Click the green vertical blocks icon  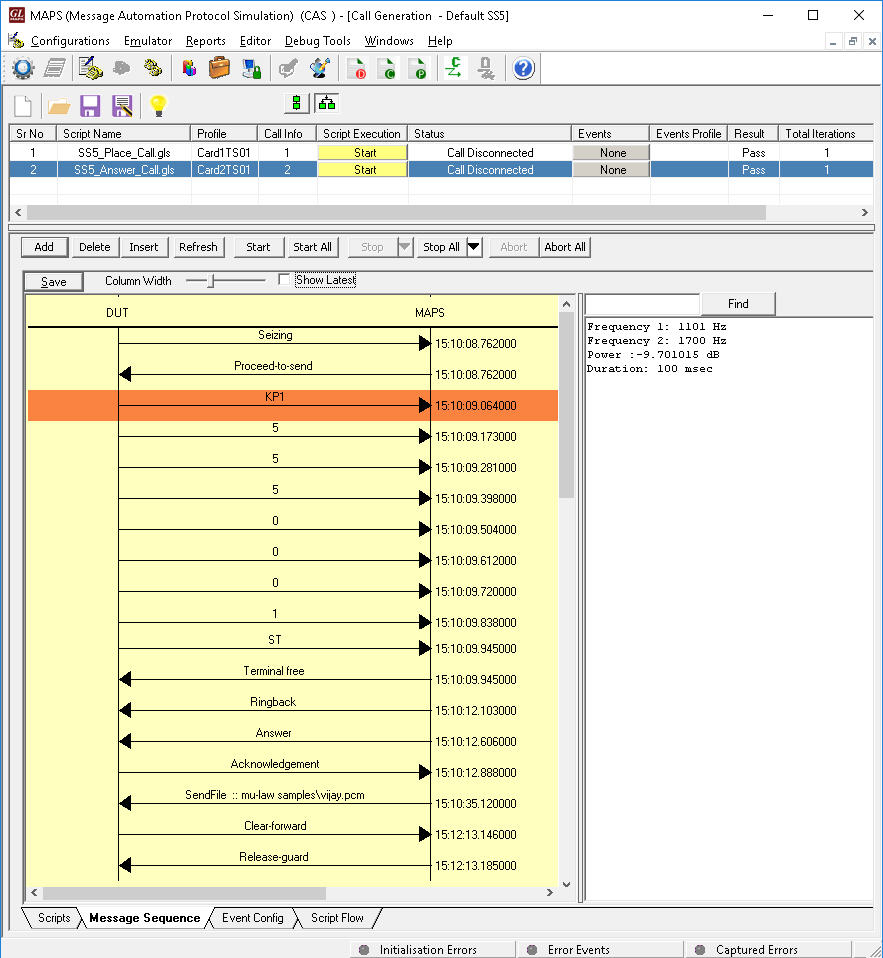tap(297, 104)
